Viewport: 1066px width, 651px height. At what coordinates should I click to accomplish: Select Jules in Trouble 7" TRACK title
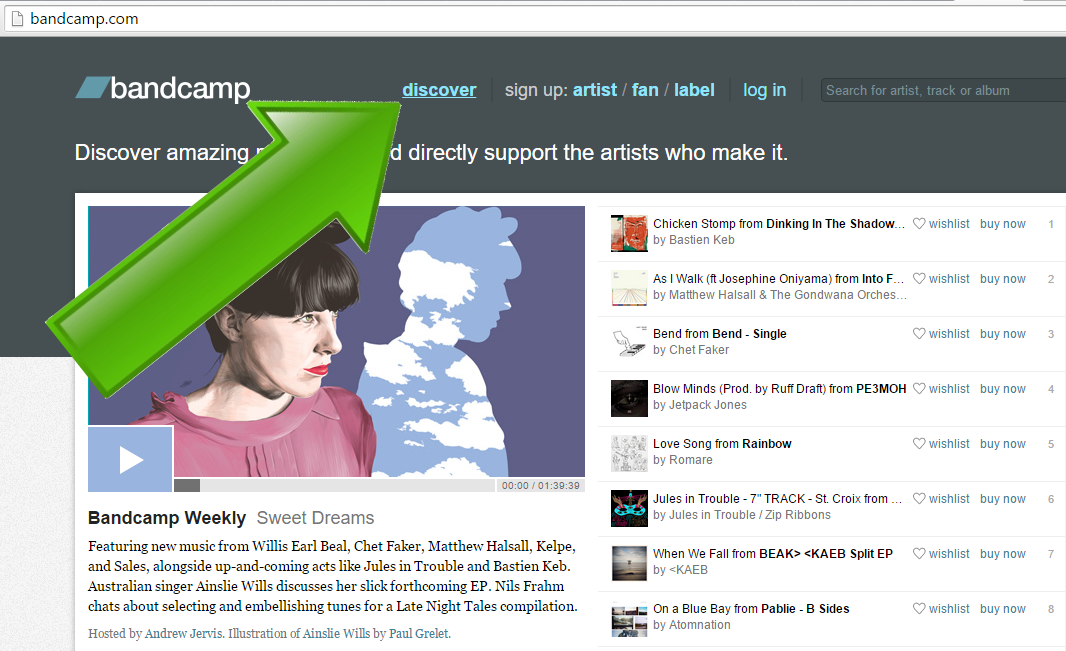(x=778, y=499)
